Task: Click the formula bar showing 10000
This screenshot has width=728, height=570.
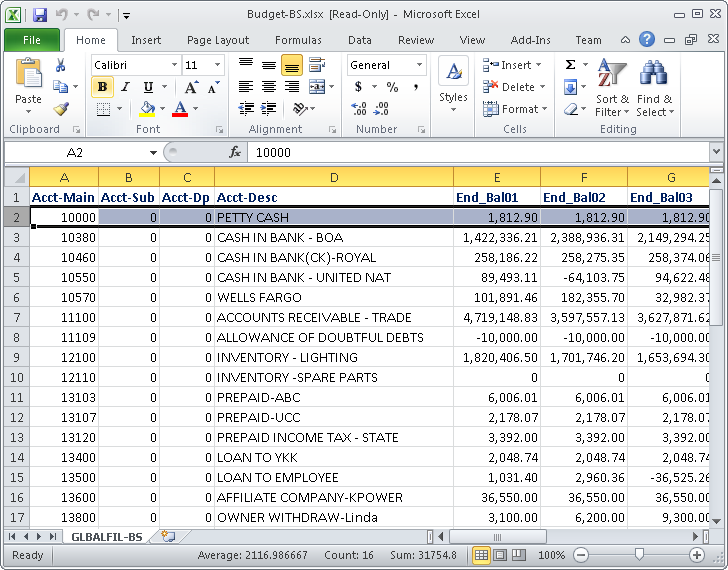Action: click(478, 152)
